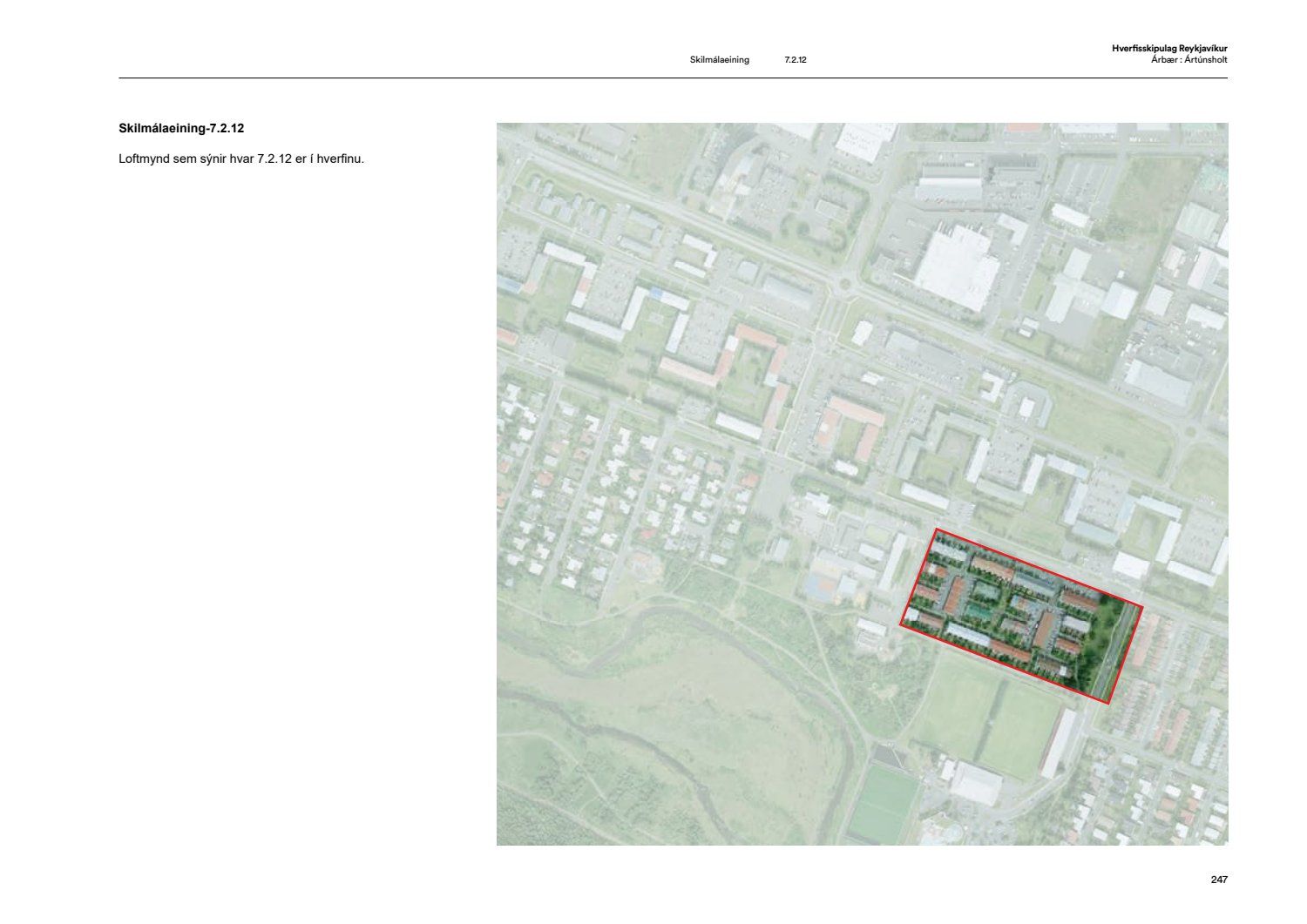1307x924 pixels.
Task: Click the dark green sports field at map bottom
Action: click(x=883, y=803)
